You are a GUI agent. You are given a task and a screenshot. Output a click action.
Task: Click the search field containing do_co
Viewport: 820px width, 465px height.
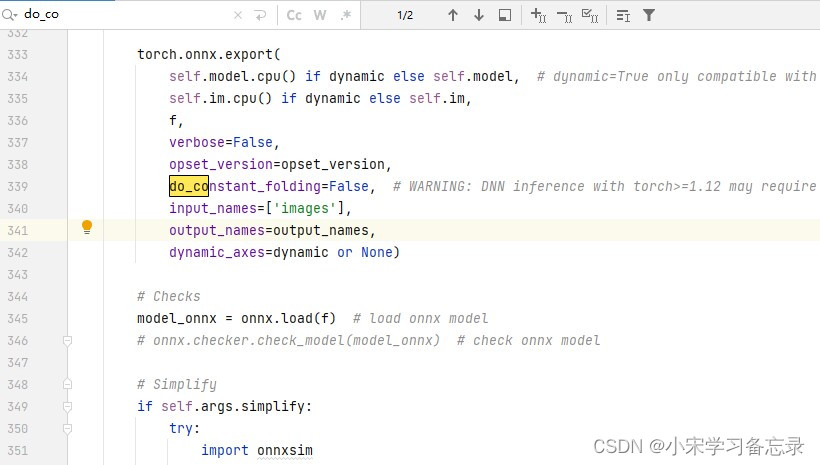[126, 15]
